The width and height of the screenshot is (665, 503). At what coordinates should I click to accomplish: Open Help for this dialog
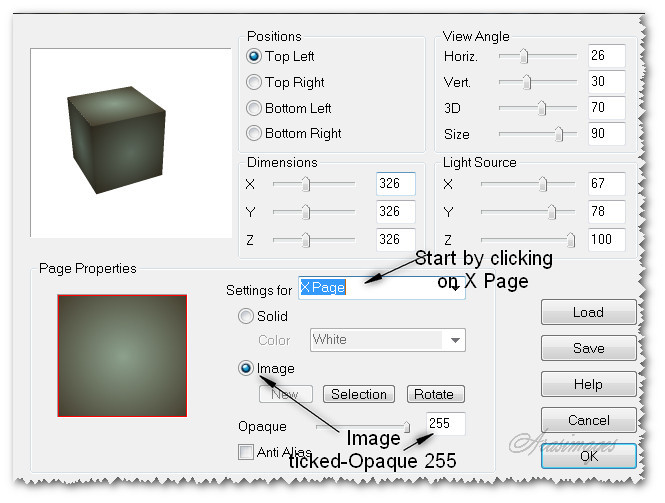(588, 384)
